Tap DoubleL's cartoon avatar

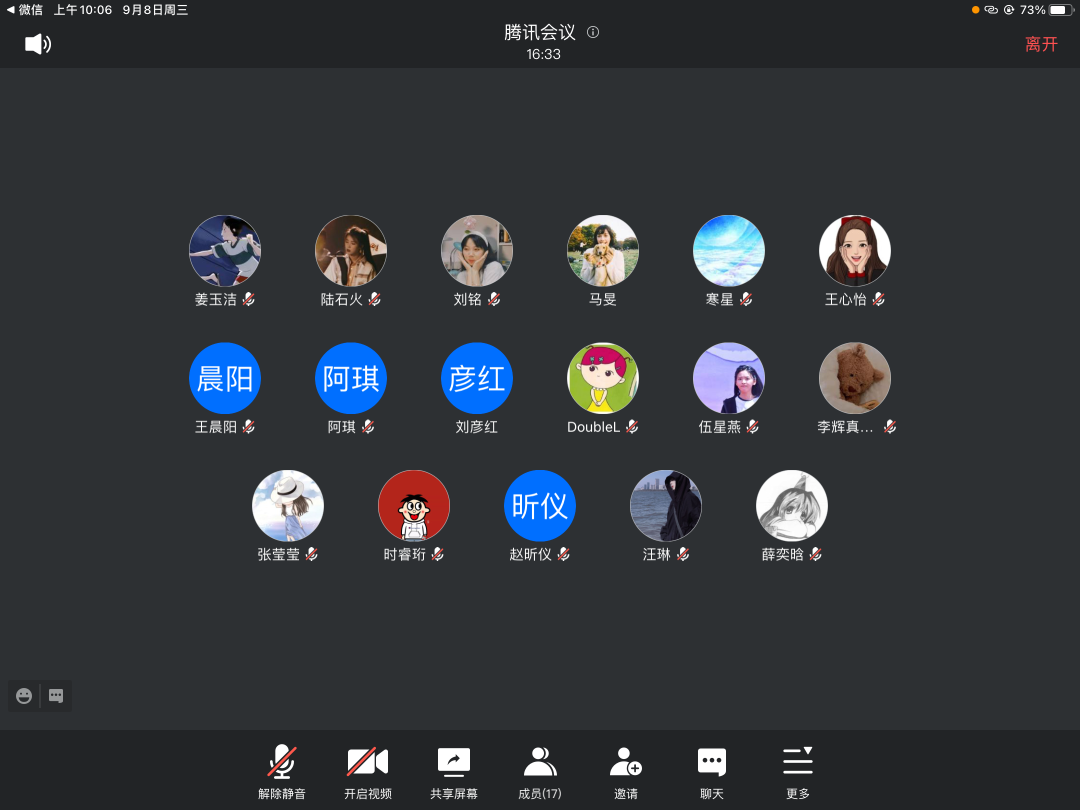(603, 379)
